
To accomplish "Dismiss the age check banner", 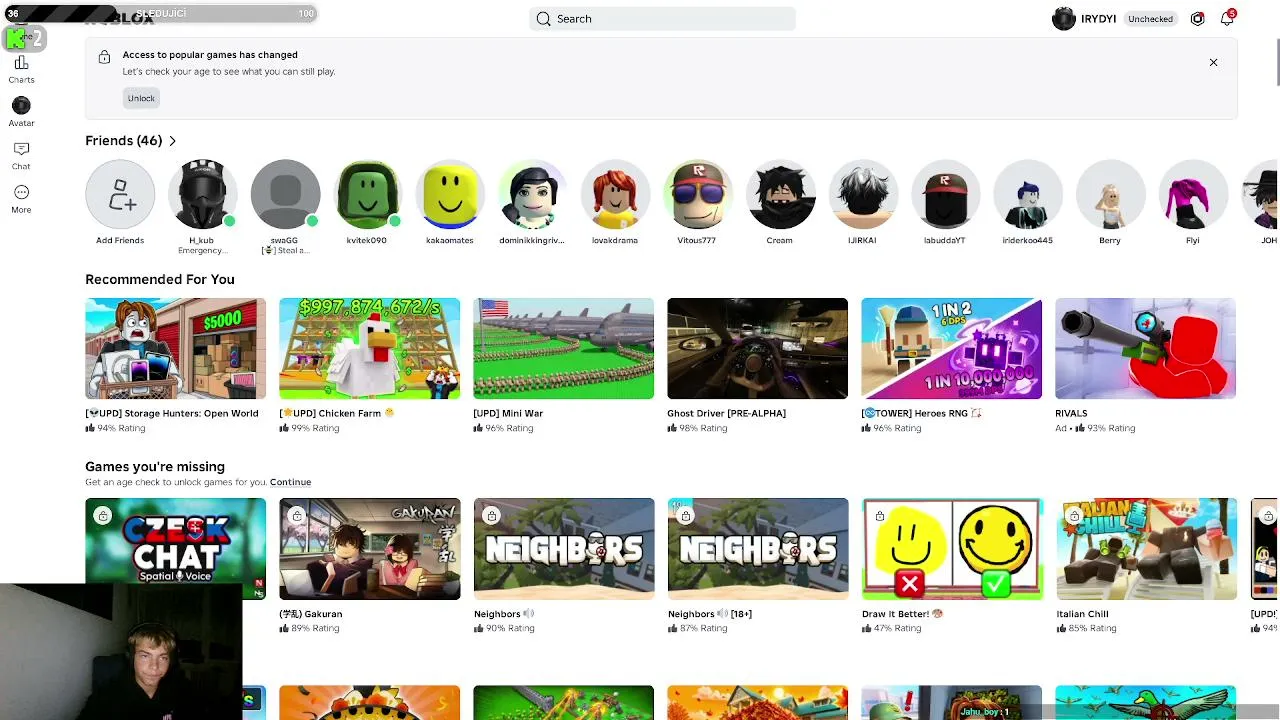I will (x=1213, y=63).
